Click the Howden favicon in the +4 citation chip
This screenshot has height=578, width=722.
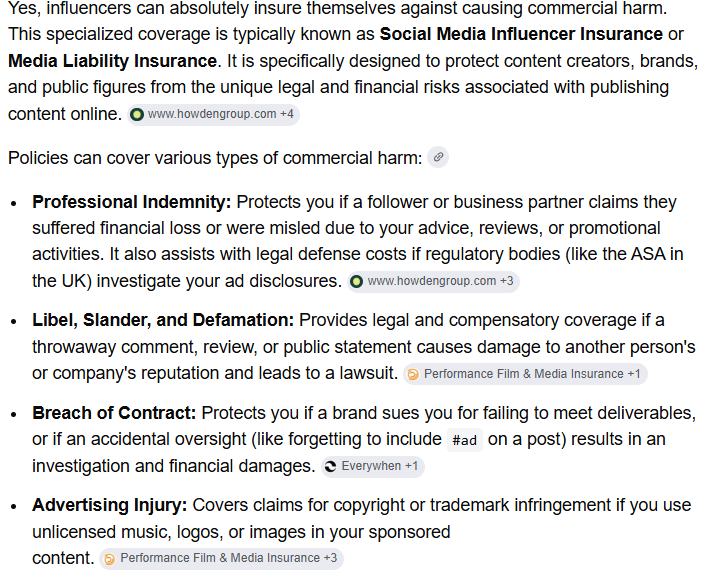(x=137, y=114)
